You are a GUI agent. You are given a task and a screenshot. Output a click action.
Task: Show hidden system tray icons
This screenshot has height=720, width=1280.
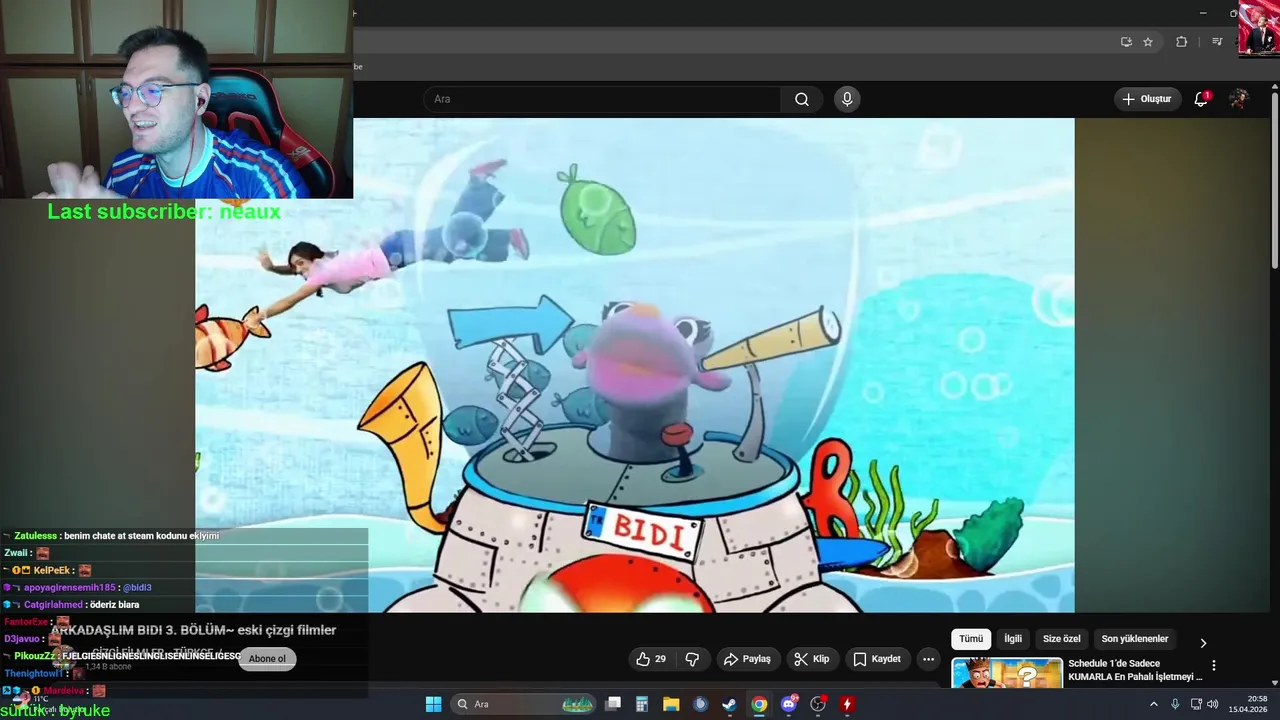[x=1153, y=704]
